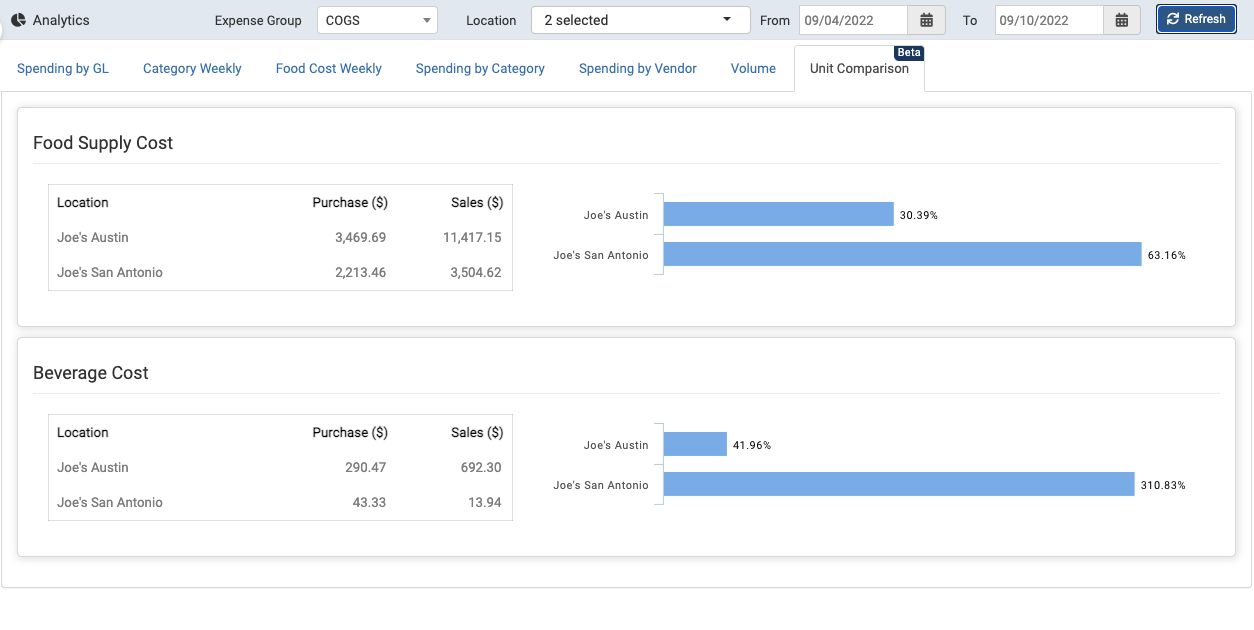
Task: Open the Expense Group dropdown arrow
Action: pos(428,19)
